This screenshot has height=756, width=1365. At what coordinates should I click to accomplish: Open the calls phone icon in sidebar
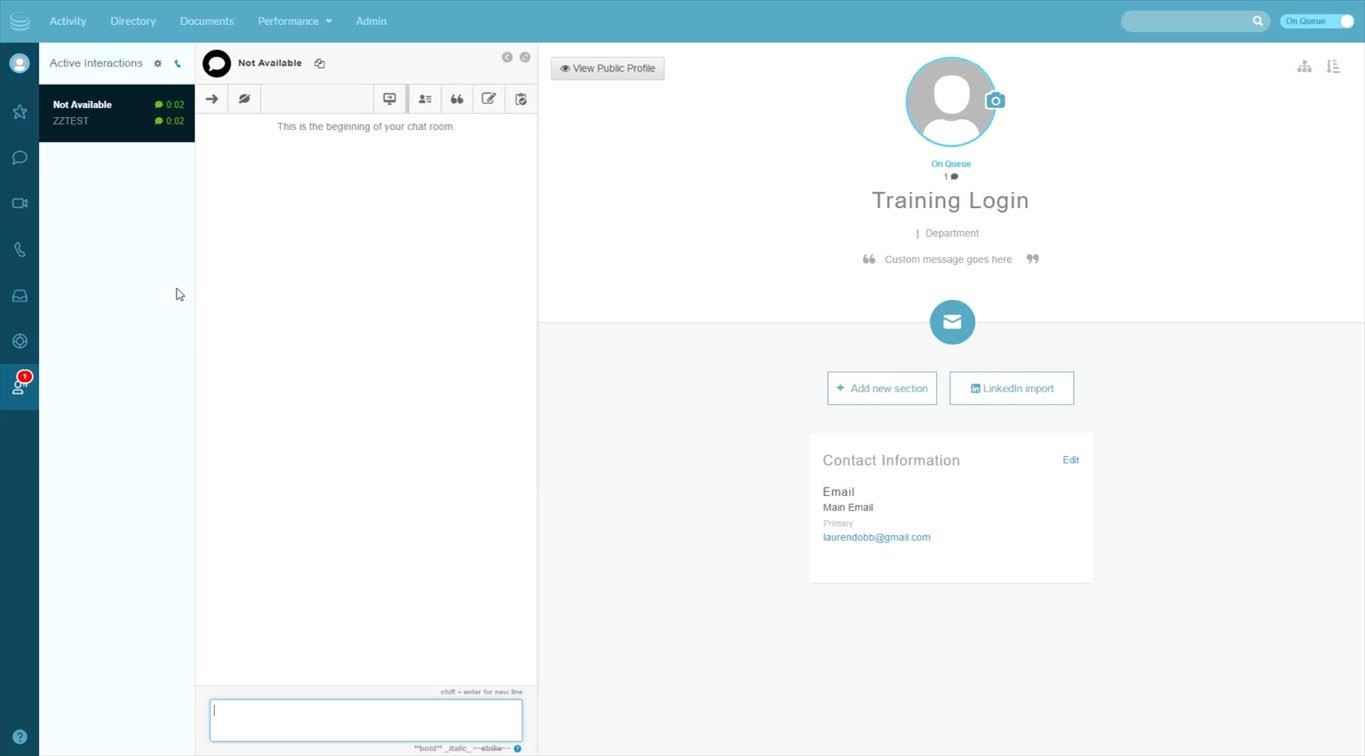point(19,250)
